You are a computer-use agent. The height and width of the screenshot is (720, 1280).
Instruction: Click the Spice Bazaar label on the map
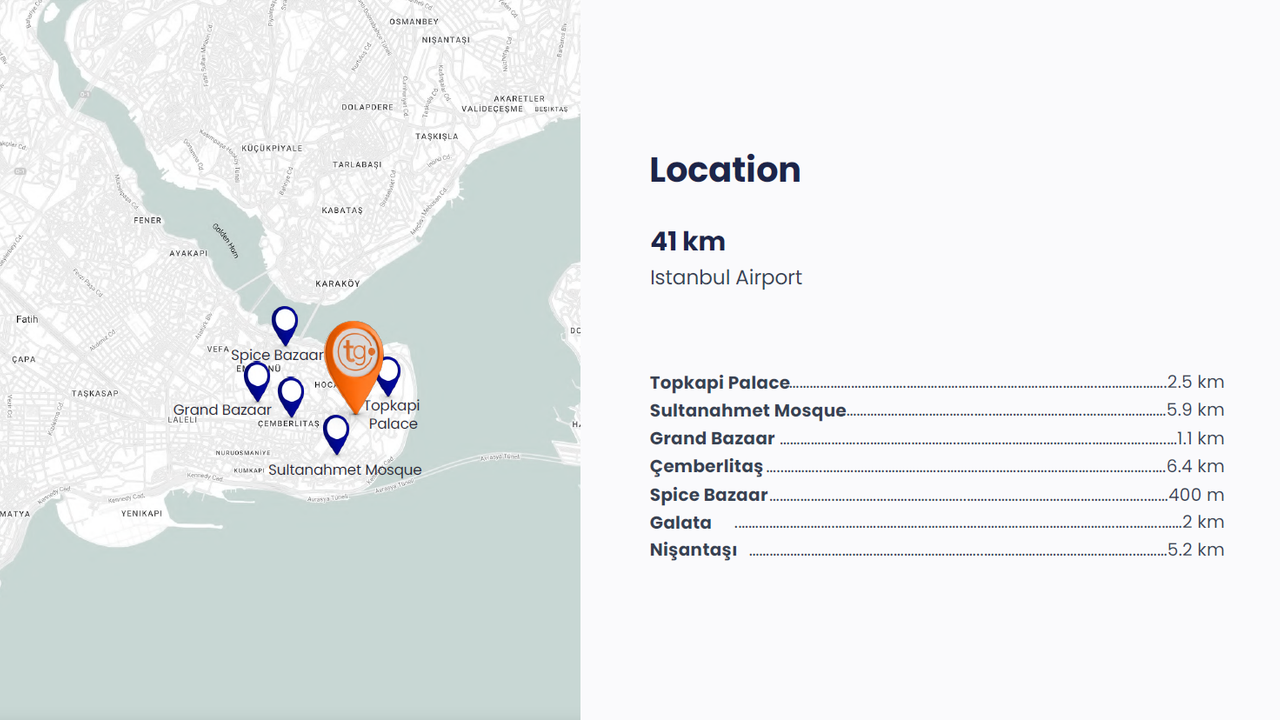coord(277,355)
